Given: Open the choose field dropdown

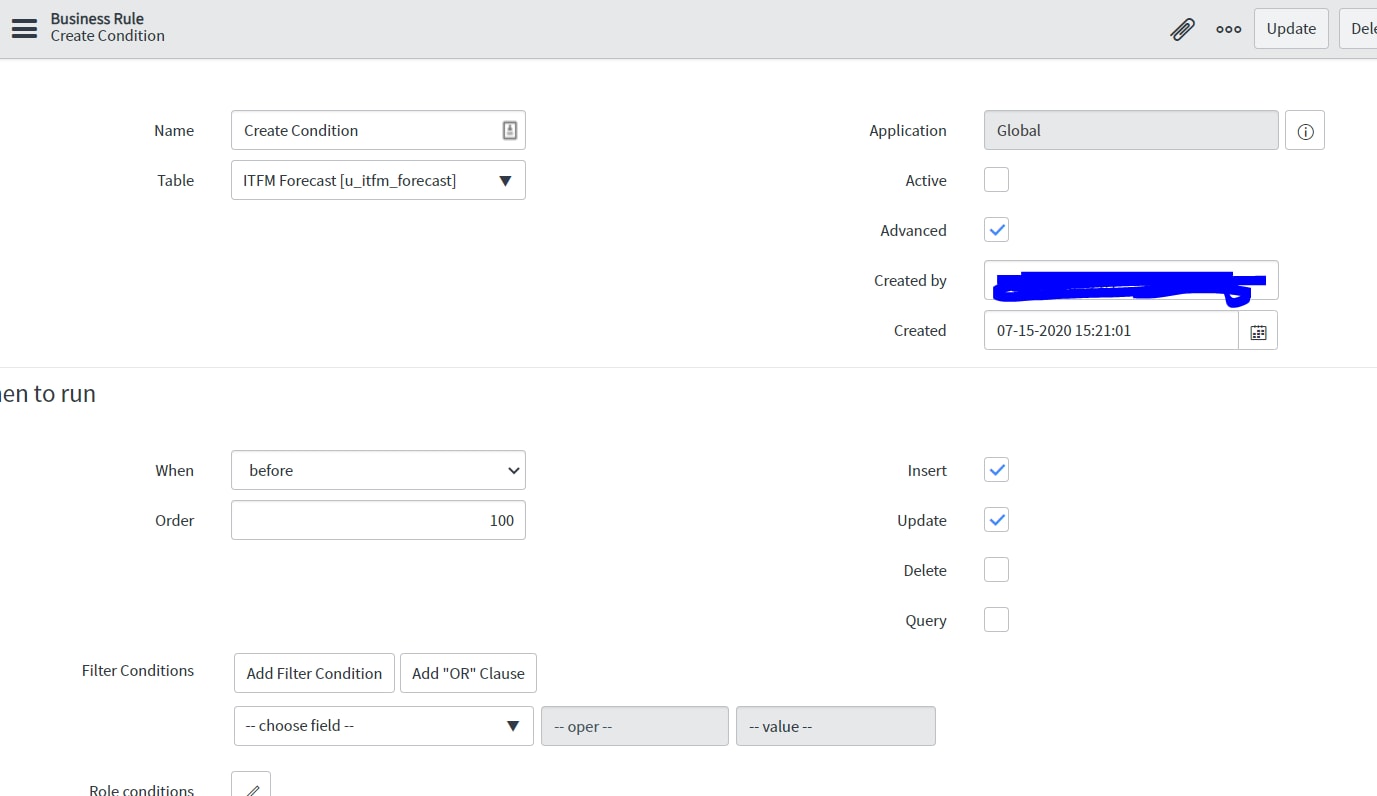Looking at the screenshot, I should click(x=384, y=726).
